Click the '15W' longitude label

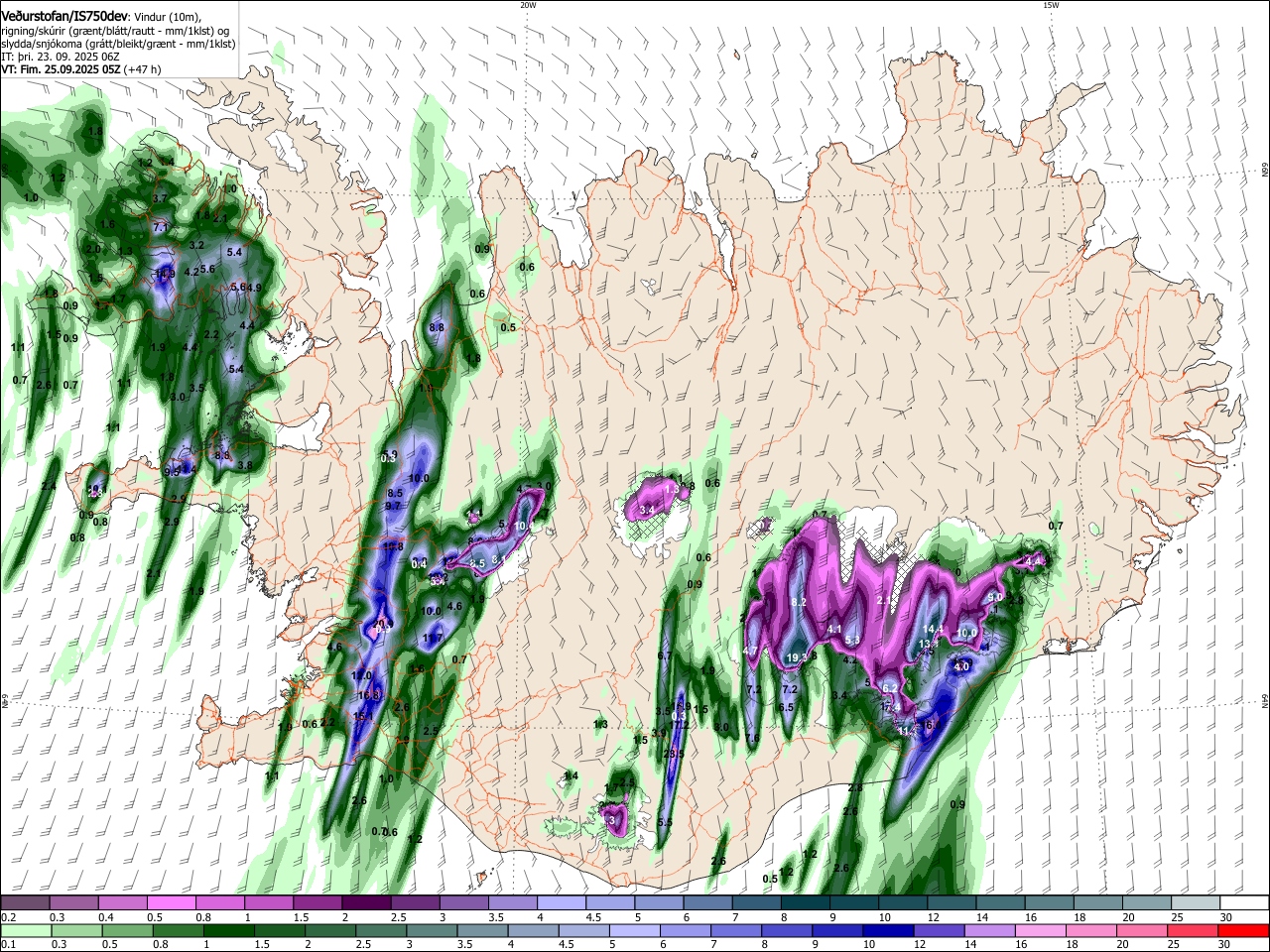click(x=1050, y=5)
